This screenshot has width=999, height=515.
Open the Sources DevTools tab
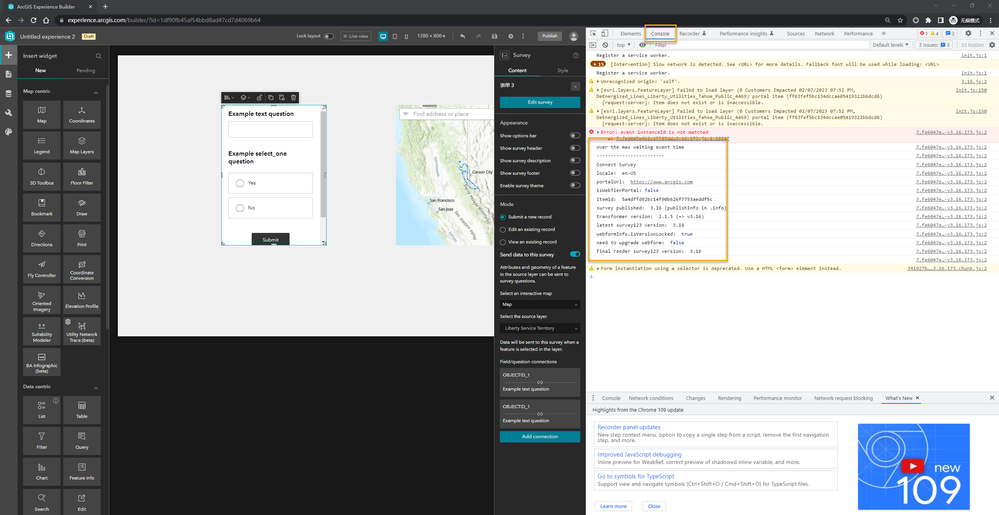pos(796,33)
